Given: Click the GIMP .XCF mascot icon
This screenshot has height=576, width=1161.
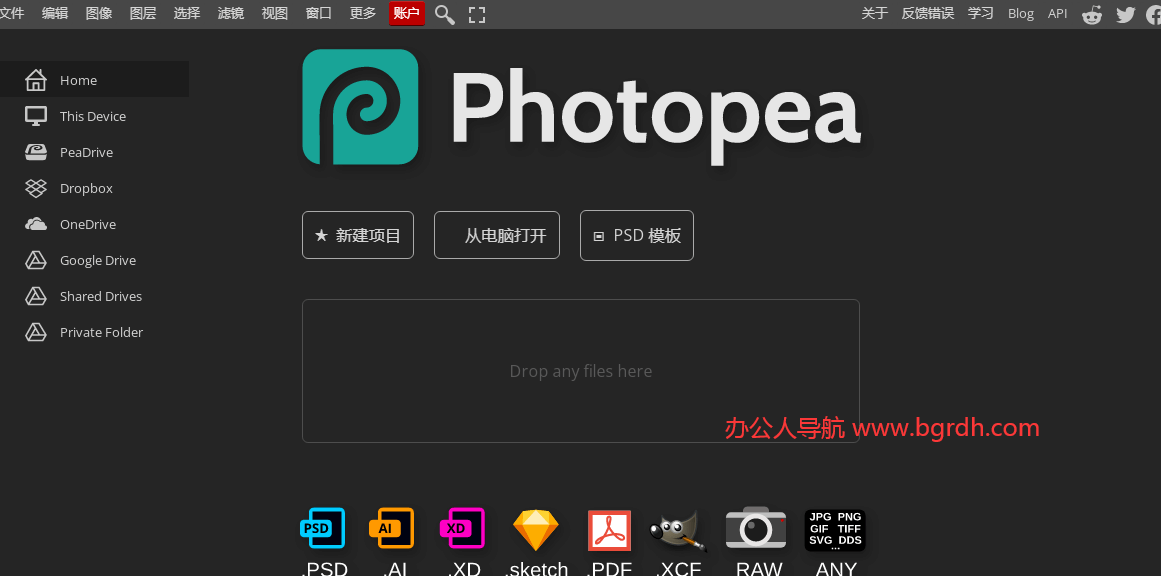Looking at the screenshot, I should point(679,528).
